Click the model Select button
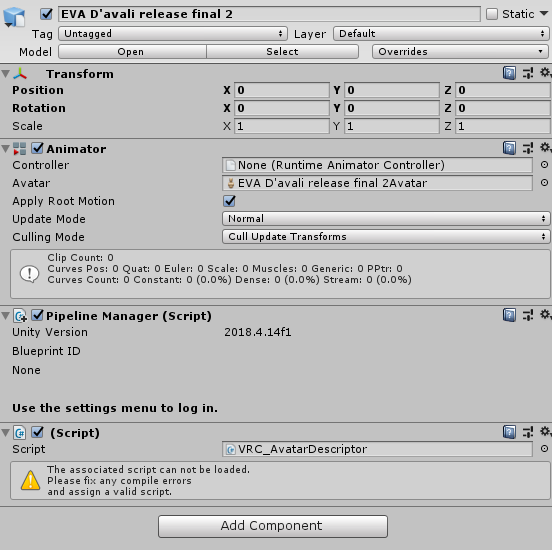The width and height of the screenshot is (552, 550). [282, 51]
